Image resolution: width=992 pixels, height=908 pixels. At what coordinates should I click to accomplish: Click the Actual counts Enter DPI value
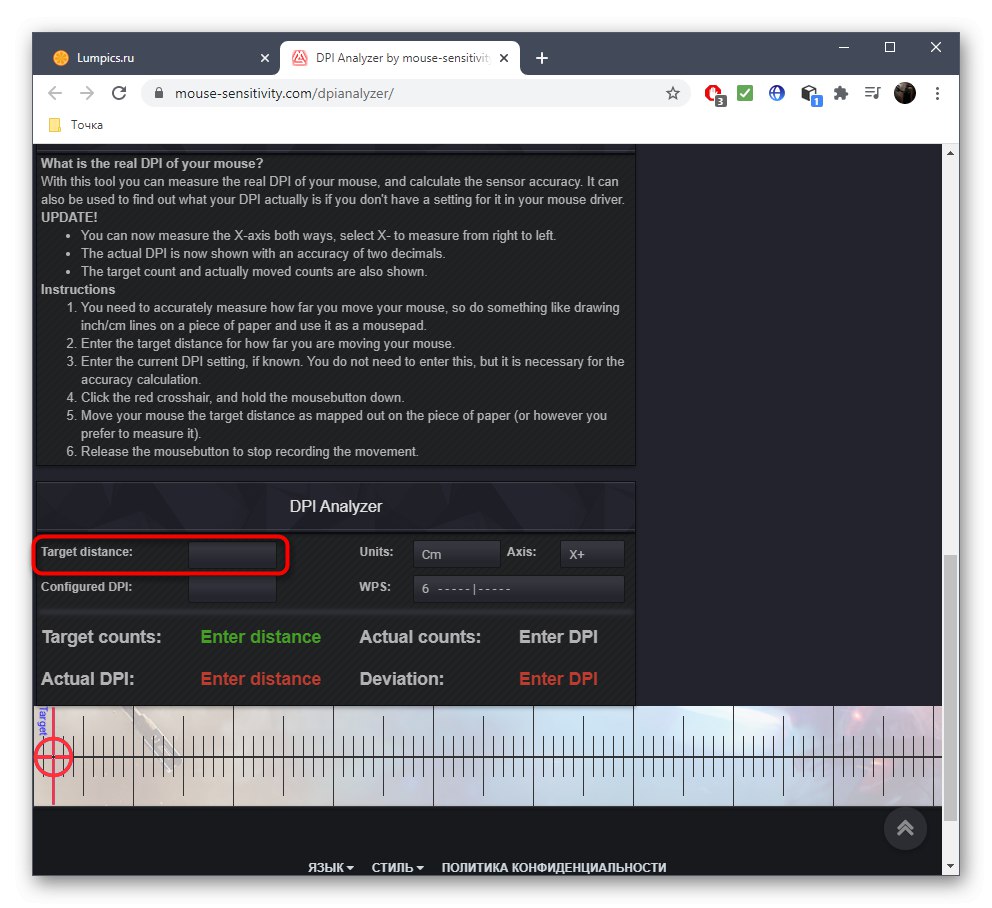point(558,637)
